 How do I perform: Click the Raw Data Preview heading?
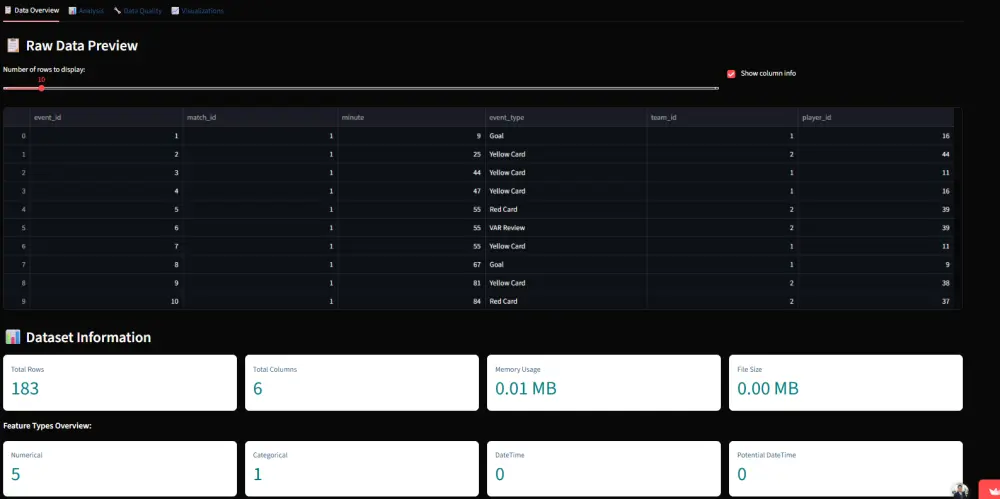coord(82,46)
